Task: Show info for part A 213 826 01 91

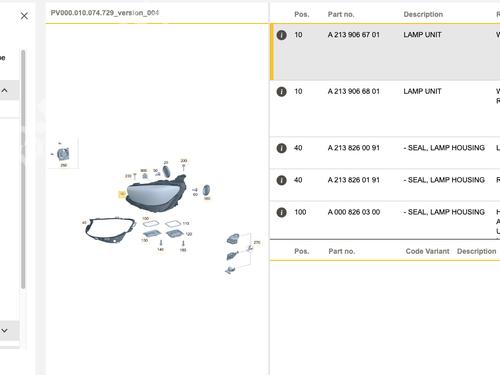Action: [281, 180]
